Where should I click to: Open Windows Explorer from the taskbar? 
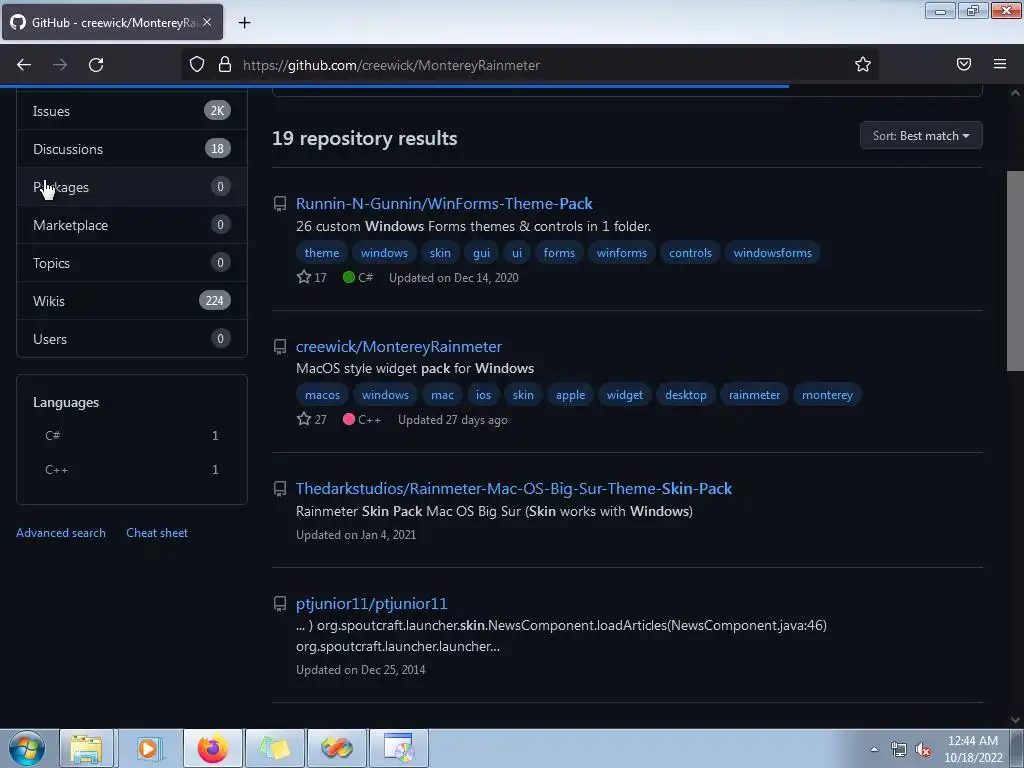[86, 748]
